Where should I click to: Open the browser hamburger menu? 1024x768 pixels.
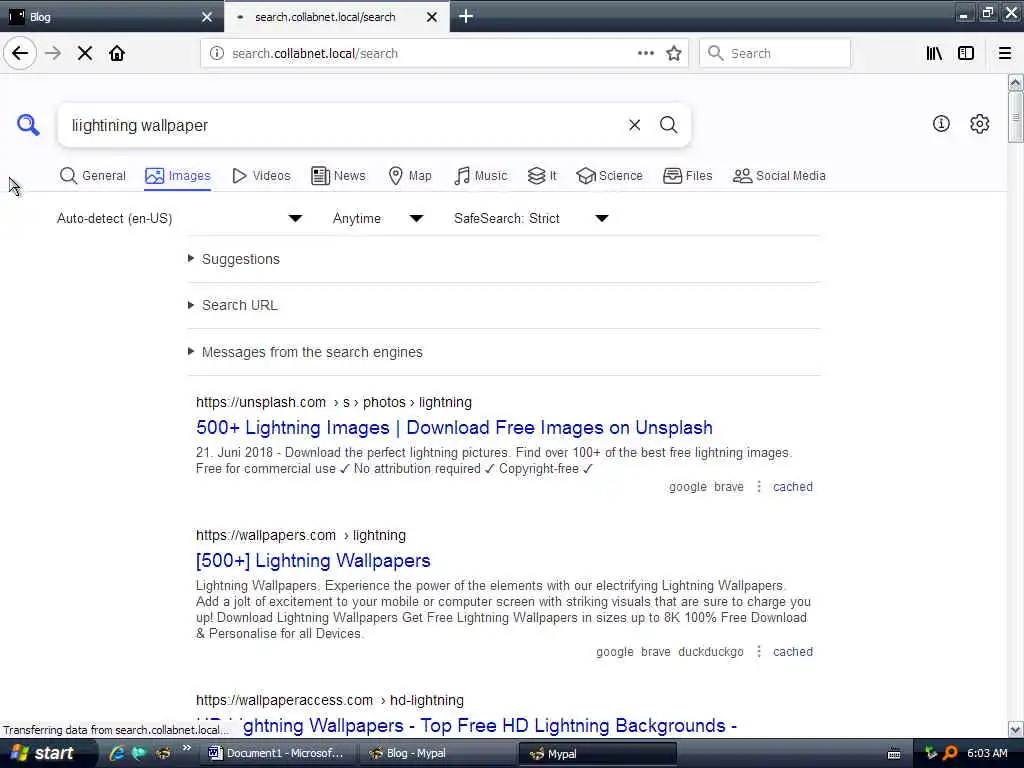pyautogui.click(x=1005, y=53)
